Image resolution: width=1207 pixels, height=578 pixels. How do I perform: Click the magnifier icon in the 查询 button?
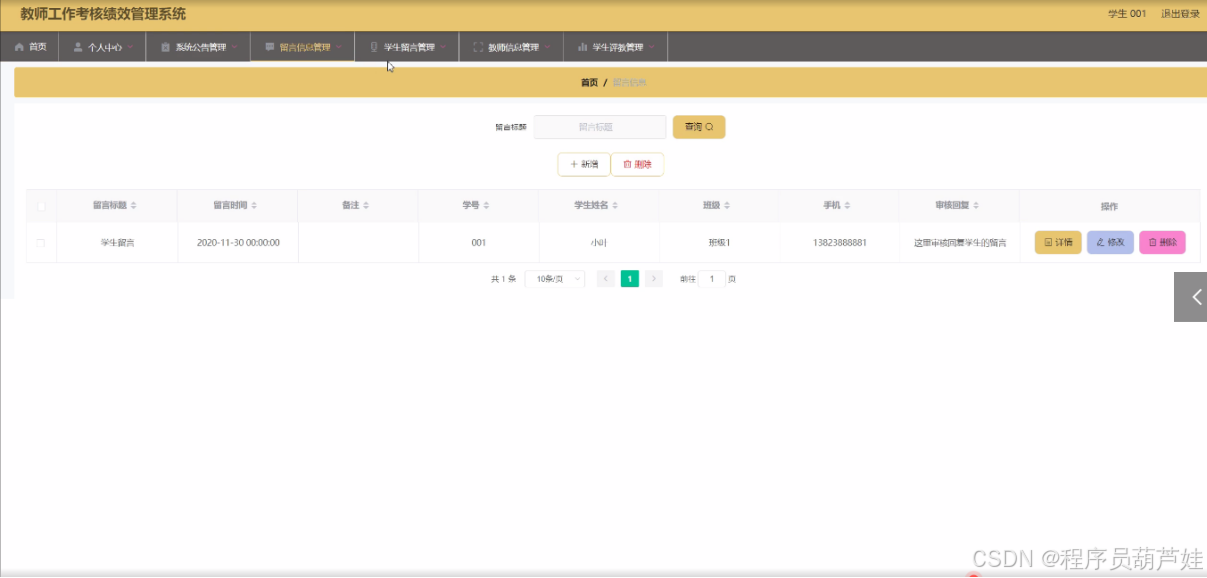click(711, 126)
